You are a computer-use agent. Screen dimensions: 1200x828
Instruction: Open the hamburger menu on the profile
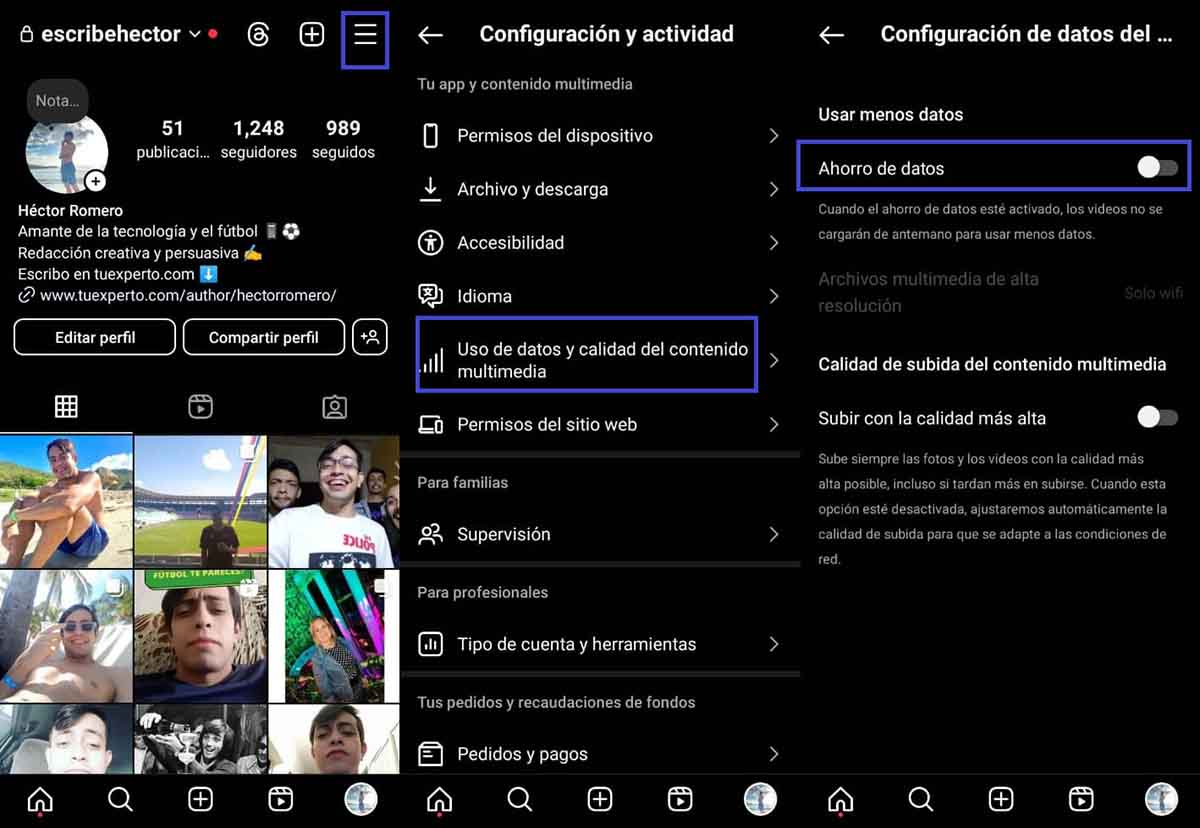(365, 35)
